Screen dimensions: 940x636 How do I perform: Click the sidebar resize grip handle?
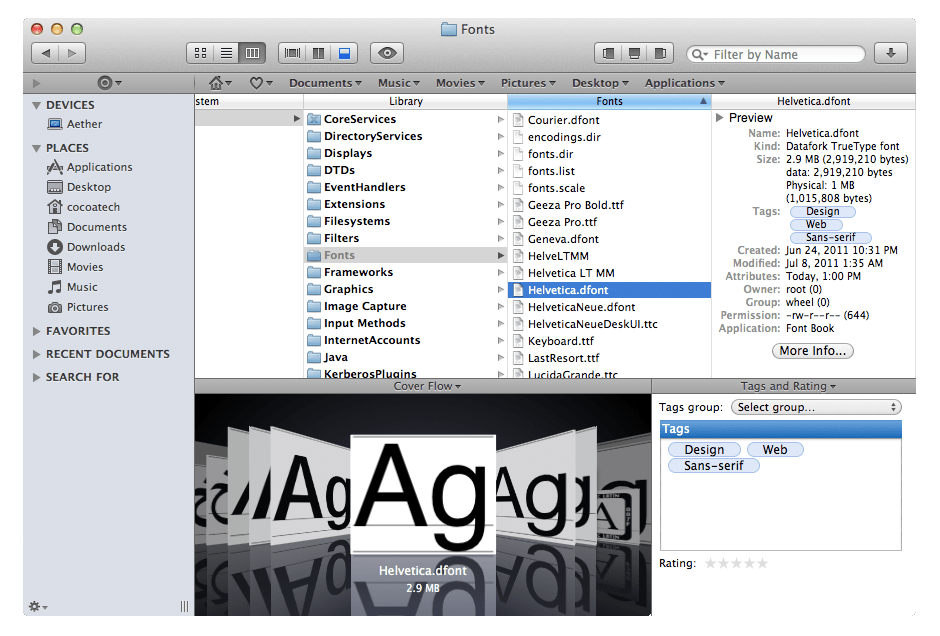pyautogui.click(x=184, y=607)
